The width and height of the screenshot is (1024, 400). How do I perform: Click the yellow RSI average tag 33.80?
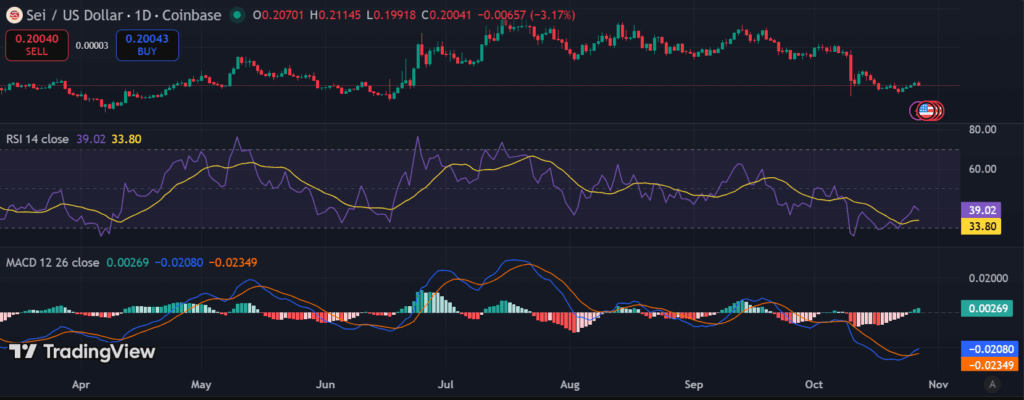(x=987, y=227)
